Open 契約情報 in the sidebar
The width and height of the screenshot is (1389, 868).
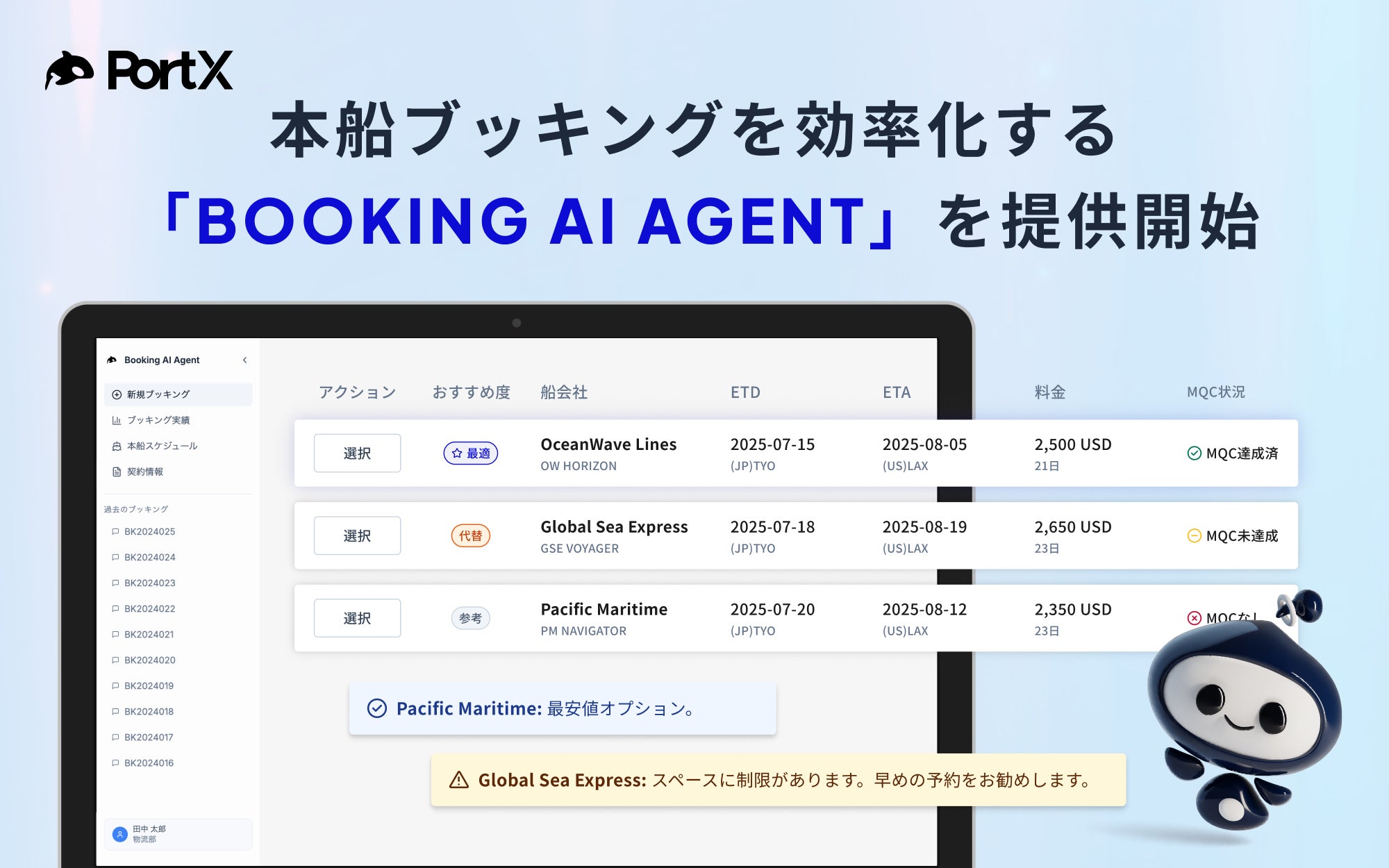click(x=178, y=471)
